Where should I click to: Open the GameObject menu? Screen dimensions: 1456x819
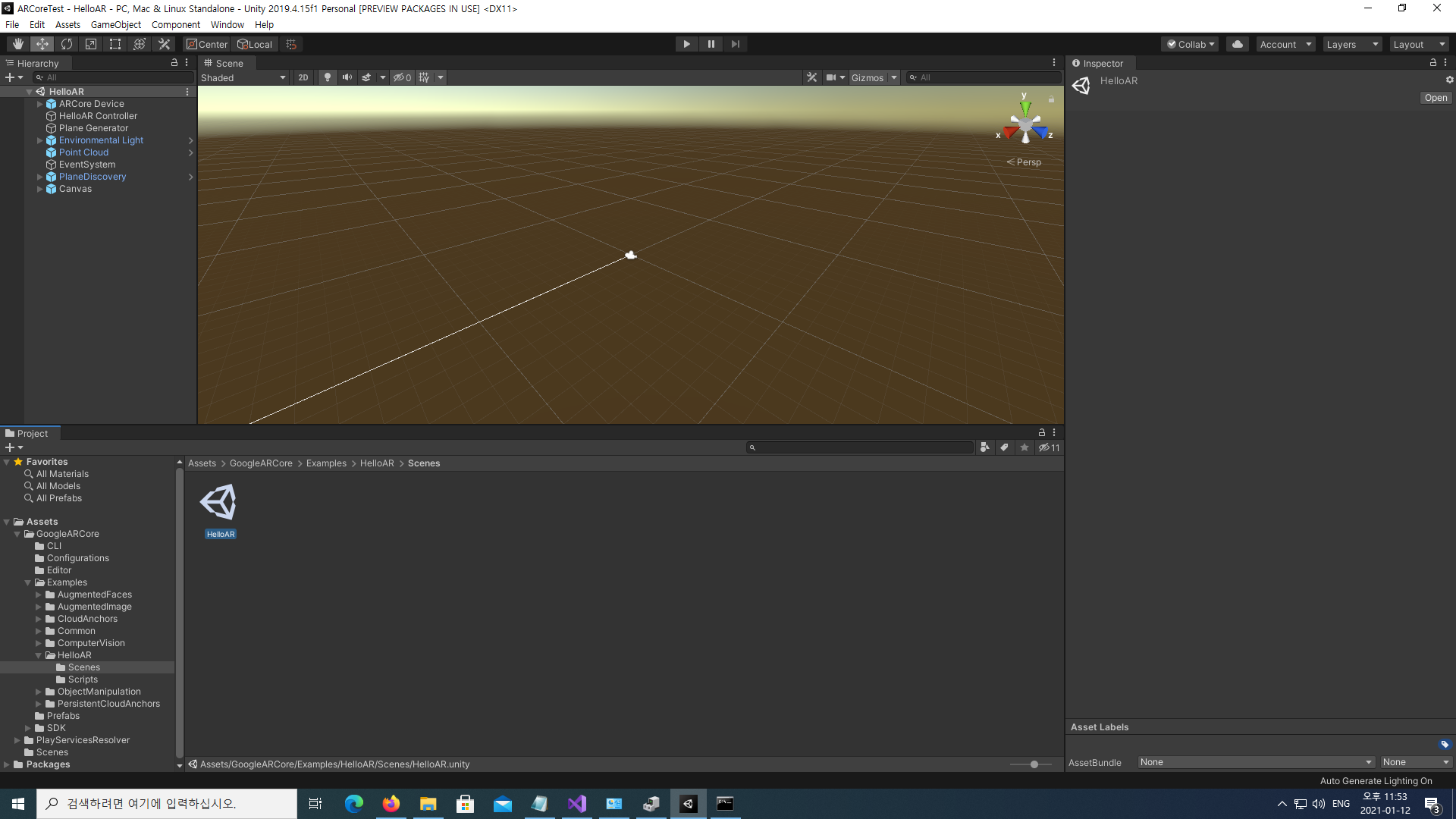(115, 24)
